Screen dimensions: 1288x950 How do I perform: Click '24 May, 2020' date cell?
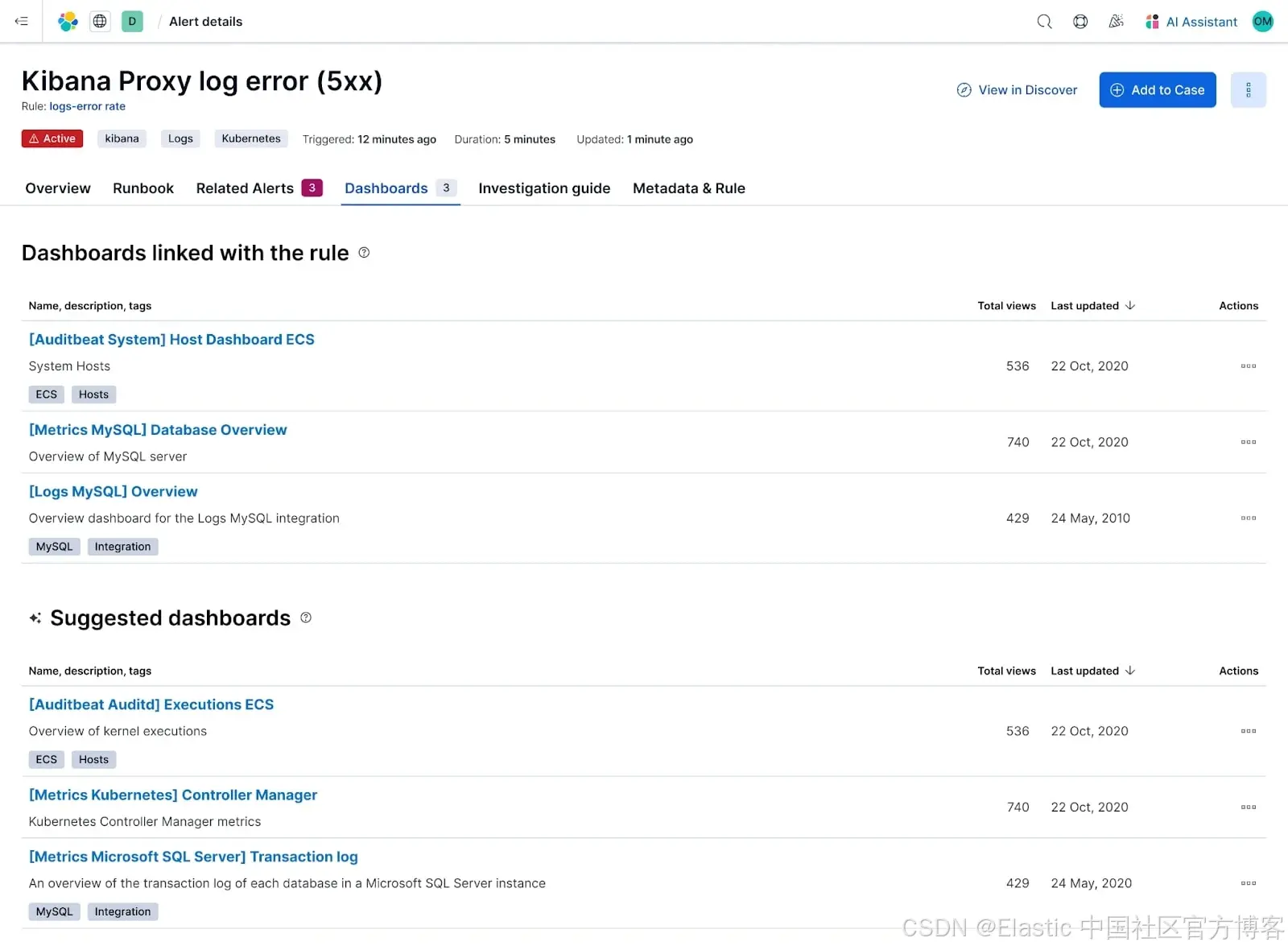click(1091, 883)
